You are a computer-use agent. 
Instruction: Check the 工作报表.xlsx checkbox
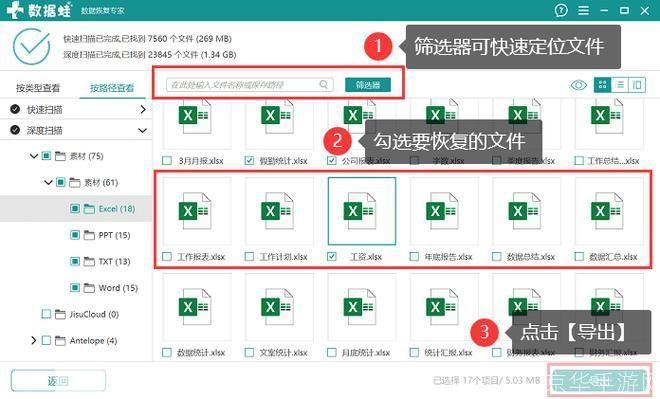(x=167, y=256)
